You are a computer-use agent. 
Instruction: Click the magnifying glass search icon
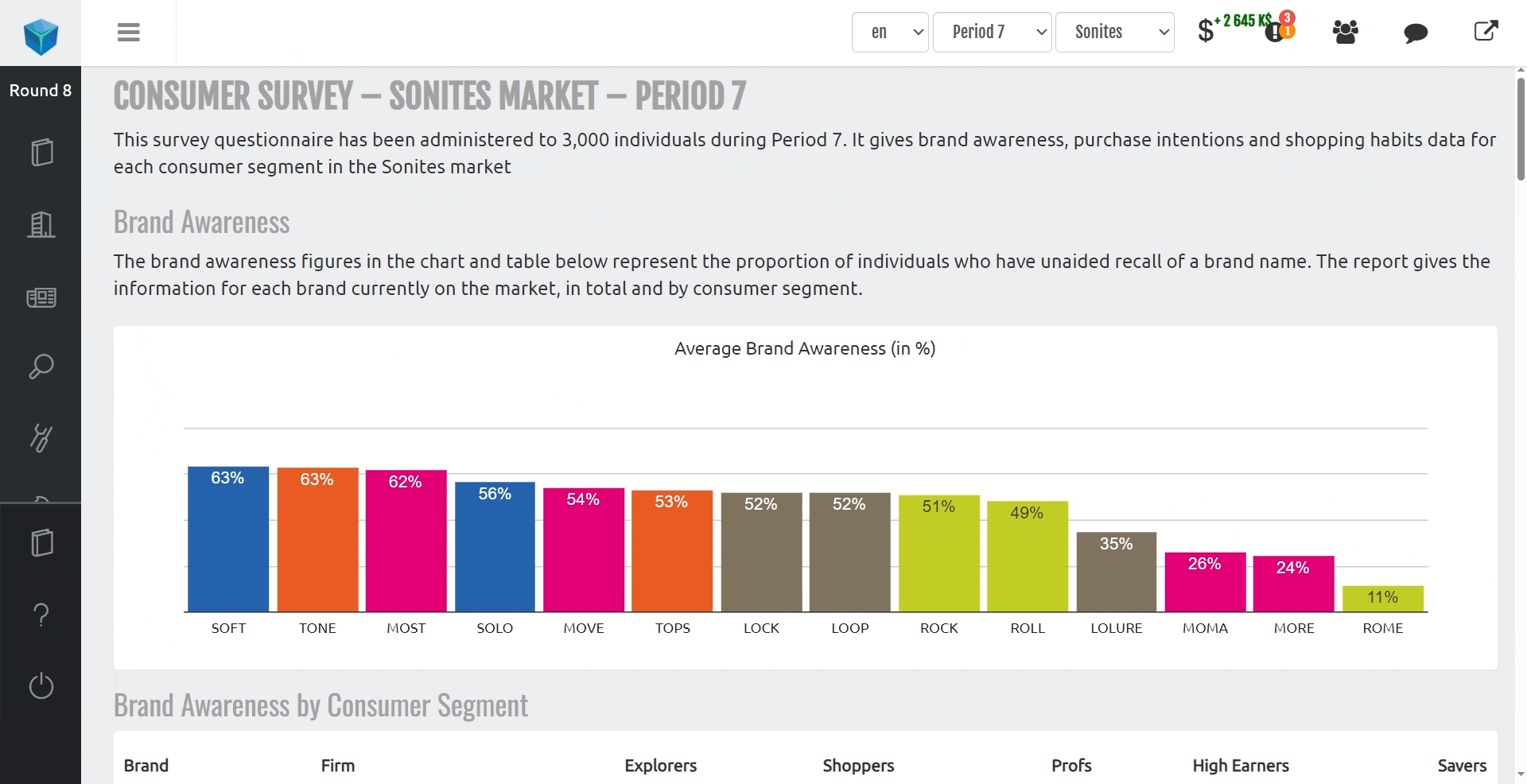coord(41,367)
